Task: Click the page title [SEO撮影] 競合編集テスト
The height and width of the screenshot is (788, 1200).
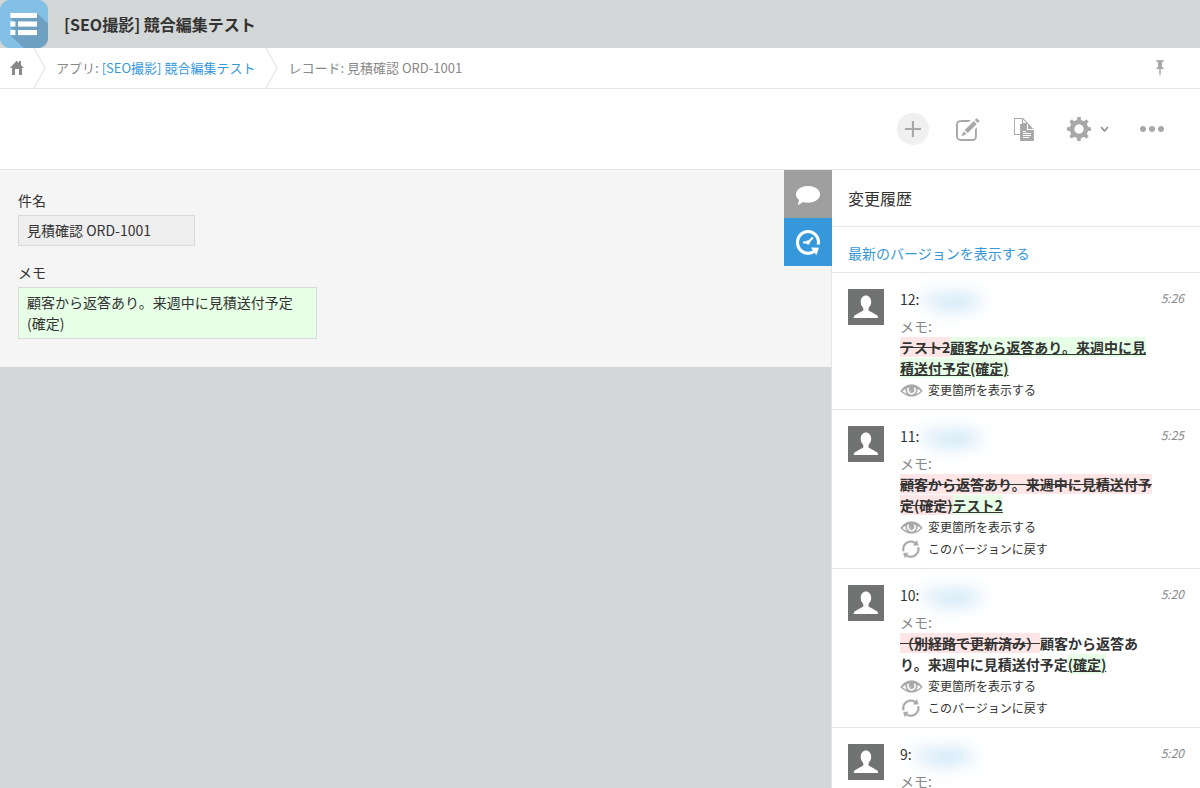Action: tap(159, 25)
